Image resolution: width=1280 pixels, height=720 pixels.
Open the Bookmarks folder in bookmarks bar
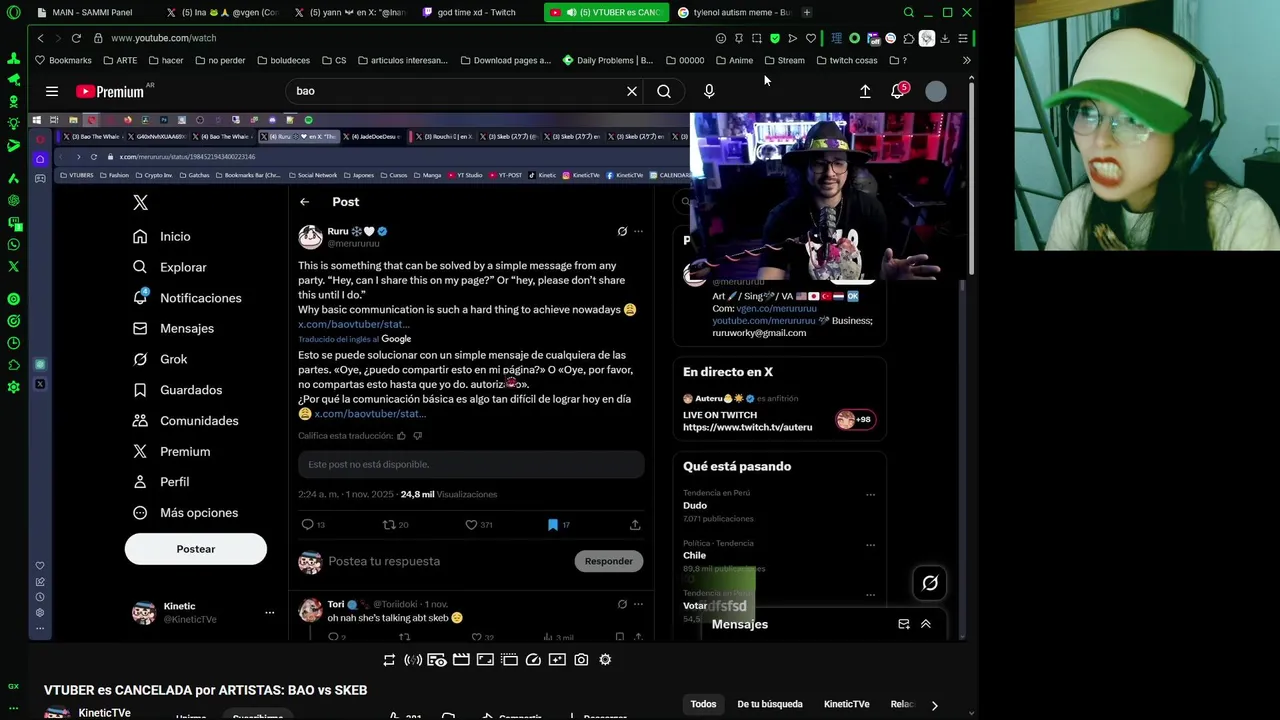click(63, 60)
